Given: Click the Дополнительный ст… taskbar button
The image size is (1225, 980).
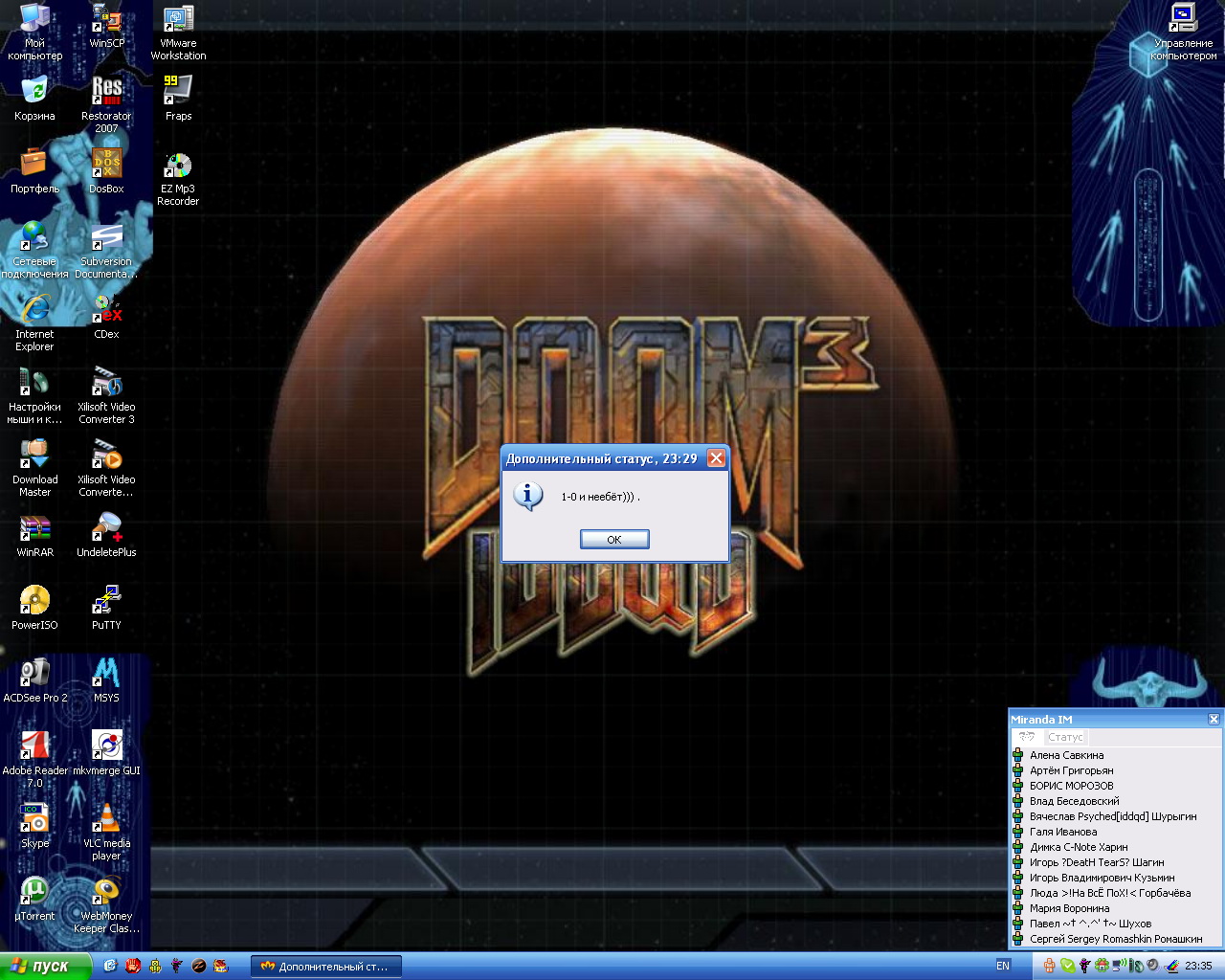Looking at the screenshot, I should point(325,967).
